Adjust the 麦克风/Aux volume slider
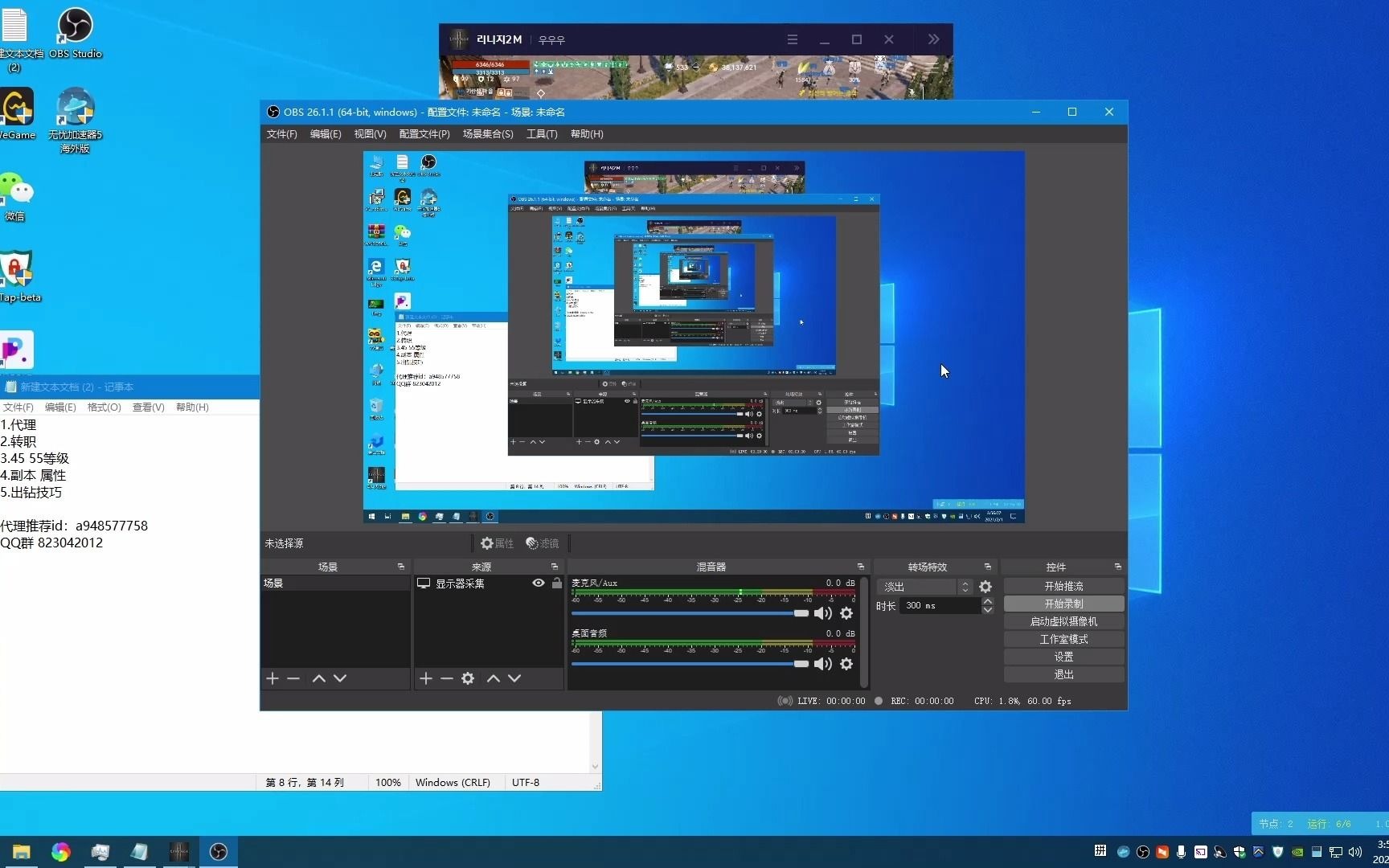The image size is (1389, 868). point(690,613)
